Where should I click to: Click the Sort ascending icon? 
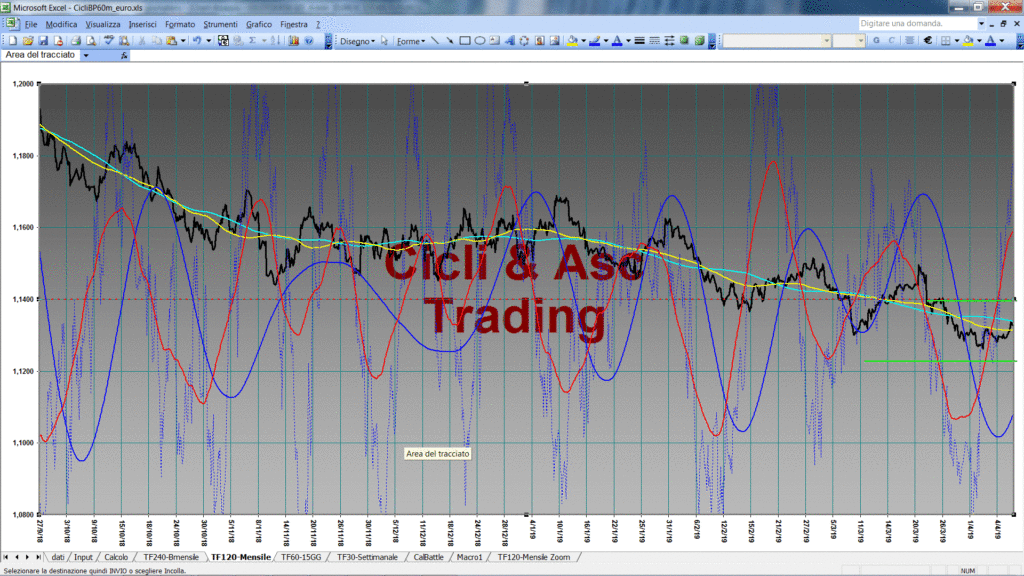(276, 40)
